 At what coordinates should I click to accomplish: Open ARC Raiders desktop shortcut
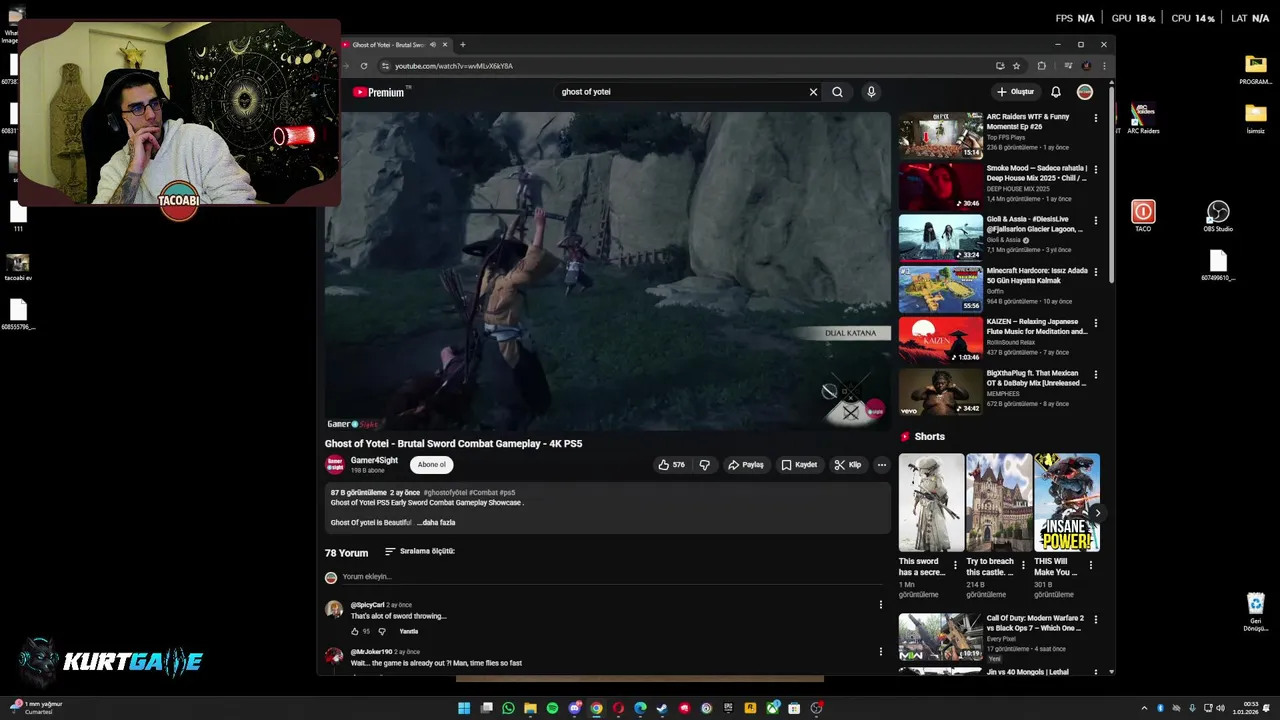click(x=1143, y=118)
